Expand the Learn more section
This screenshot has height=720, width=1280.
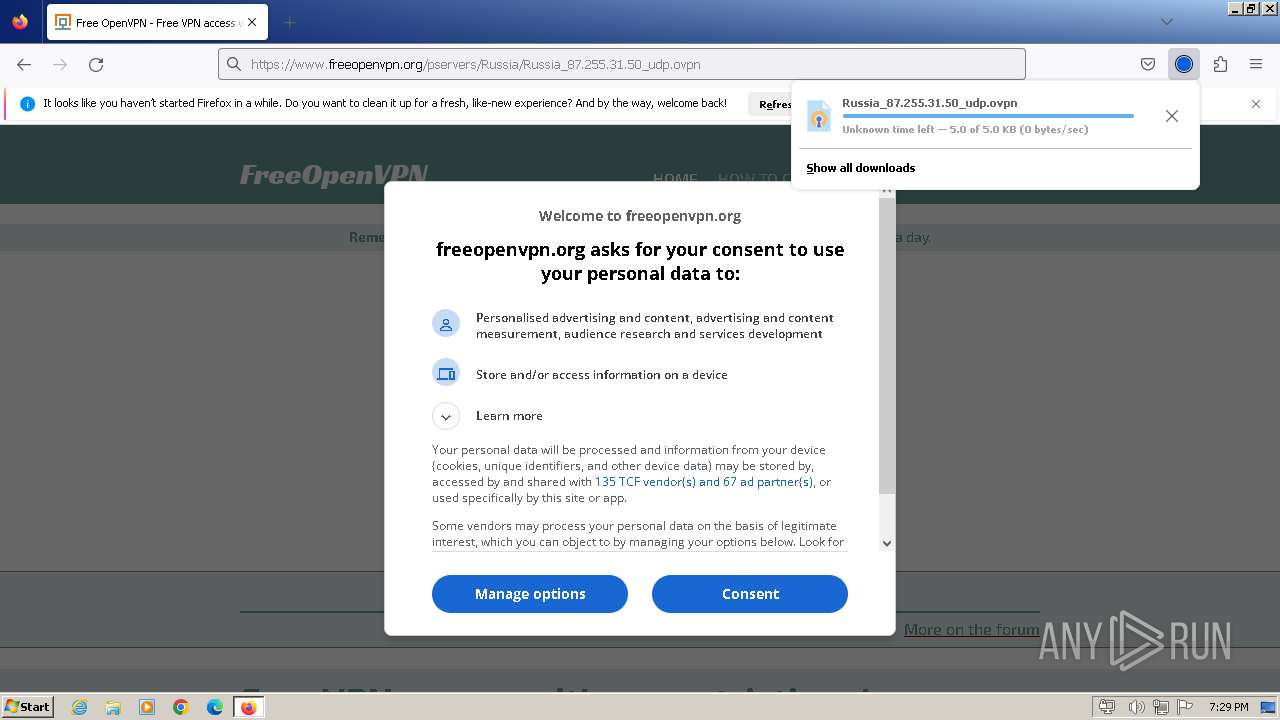coord(446,416)
